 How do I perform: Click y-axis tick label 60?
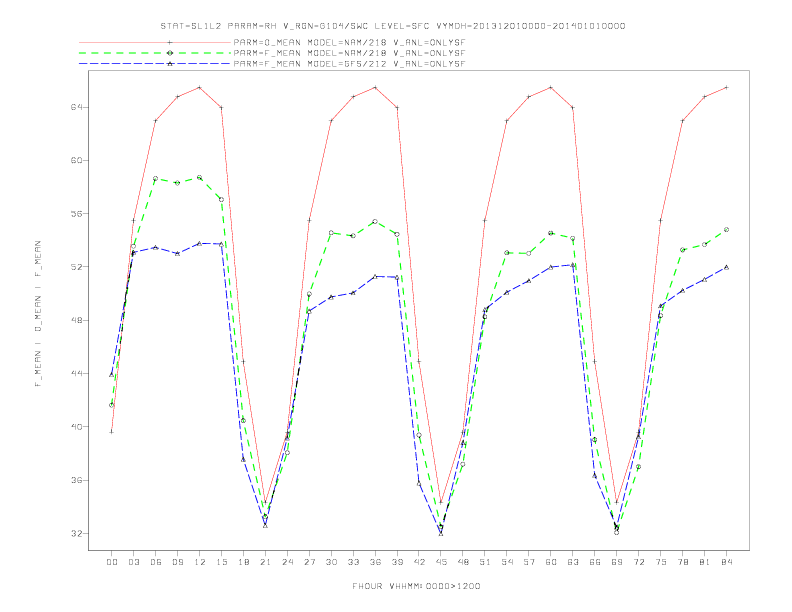(x=76, y=161)
